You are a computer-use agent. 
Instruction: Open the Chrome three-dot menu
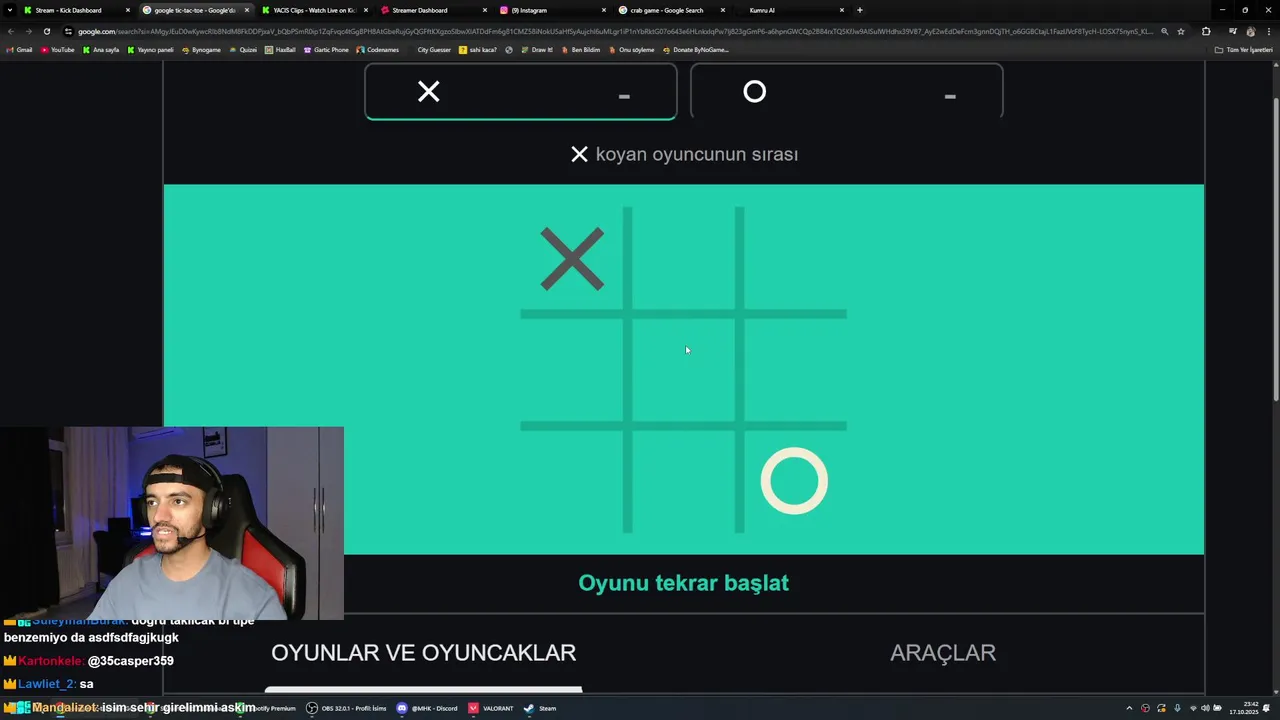point(1268,31)
